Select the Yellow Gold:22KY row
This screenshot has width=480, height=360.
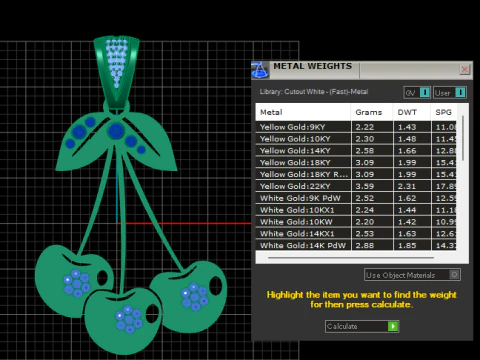point(356,186)
